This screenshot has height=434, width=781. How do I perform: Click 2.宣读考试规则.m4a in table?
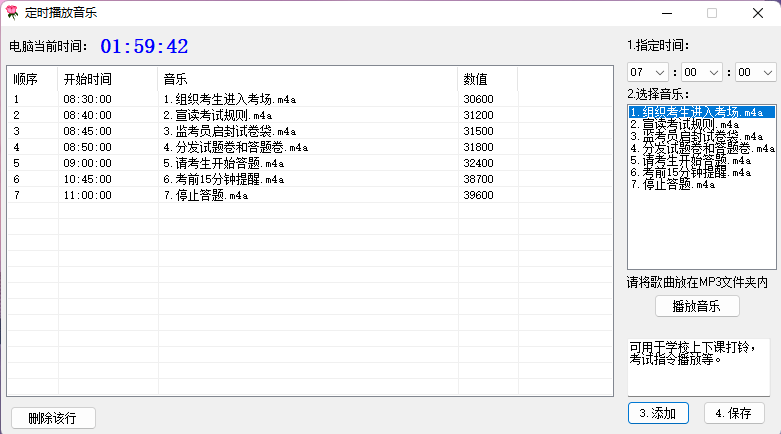click(218, 115)
